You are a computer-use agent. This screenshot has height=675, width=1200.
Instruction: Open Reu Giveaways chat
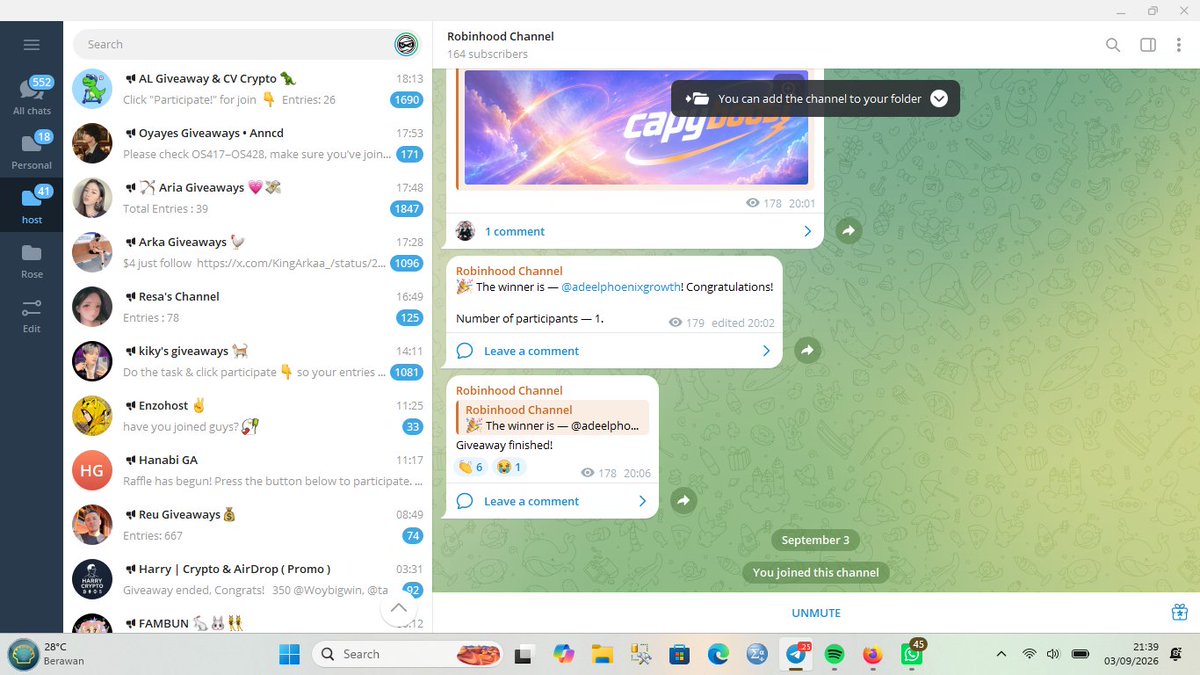tap(247, 525)
